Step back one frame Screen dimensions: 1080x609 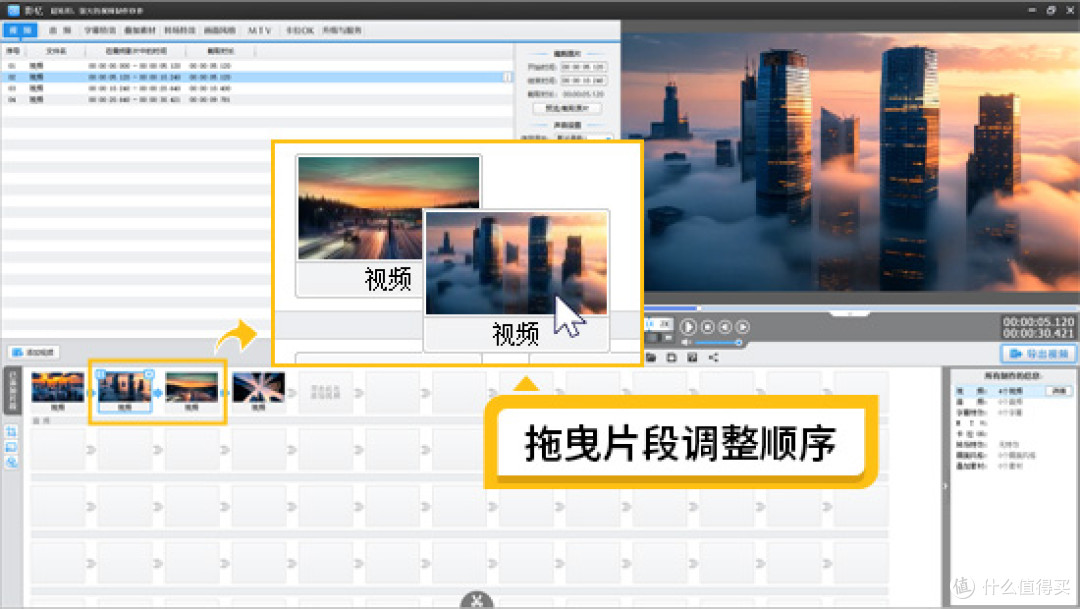[x=725, y=327]
